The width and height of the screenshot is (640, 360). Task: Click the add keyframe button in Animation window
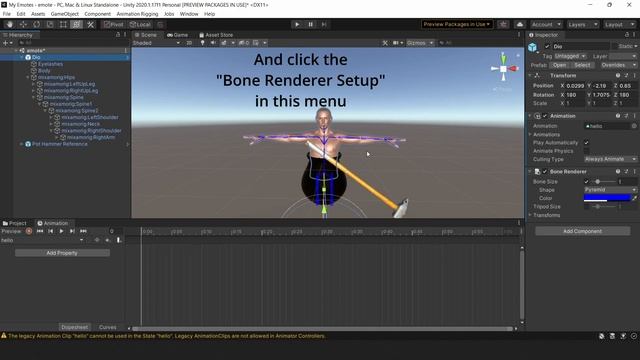click(x=108, y=240)
